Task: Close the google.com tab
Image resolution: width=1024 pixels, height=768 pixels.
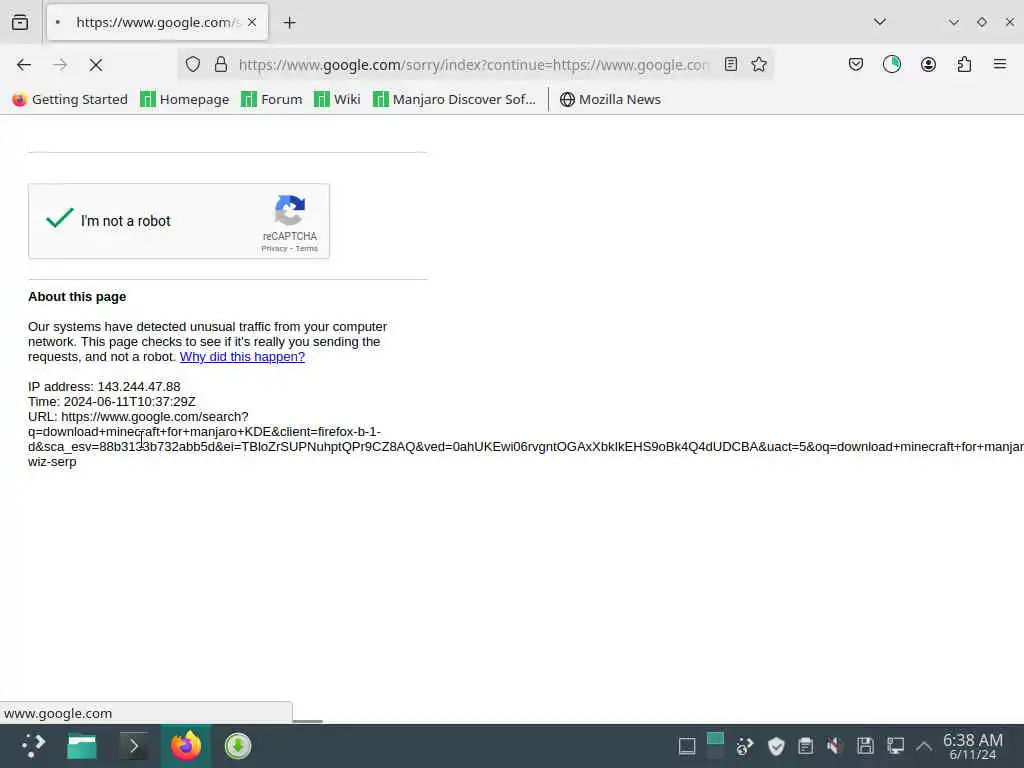Action: [x=252, y=22]
